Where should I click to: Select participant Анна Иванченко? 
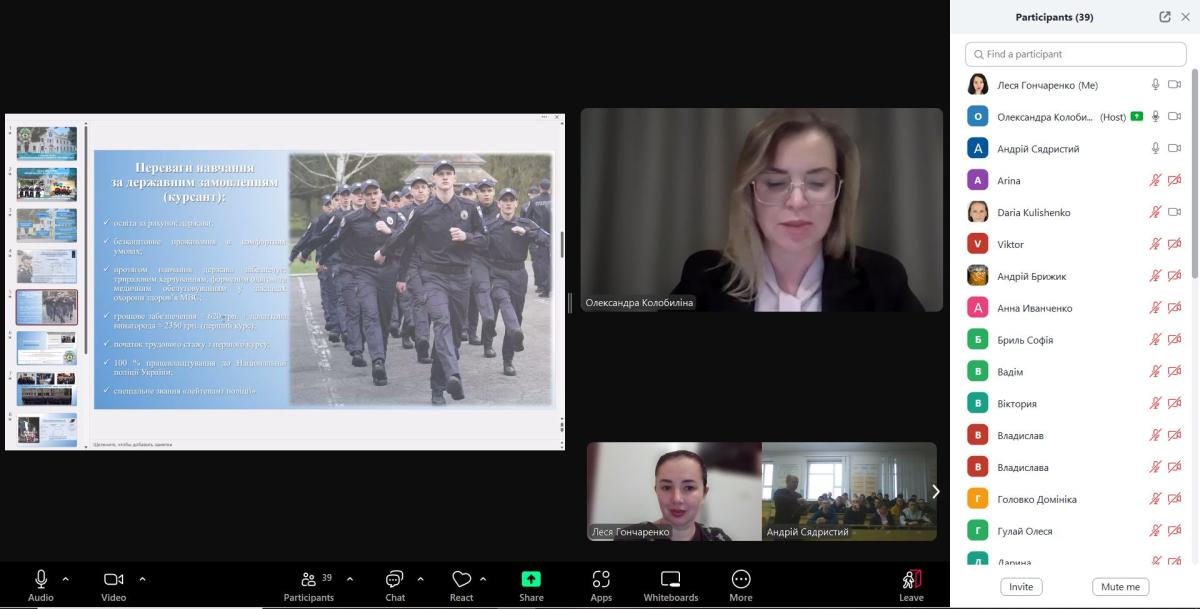click(1075, 308)
